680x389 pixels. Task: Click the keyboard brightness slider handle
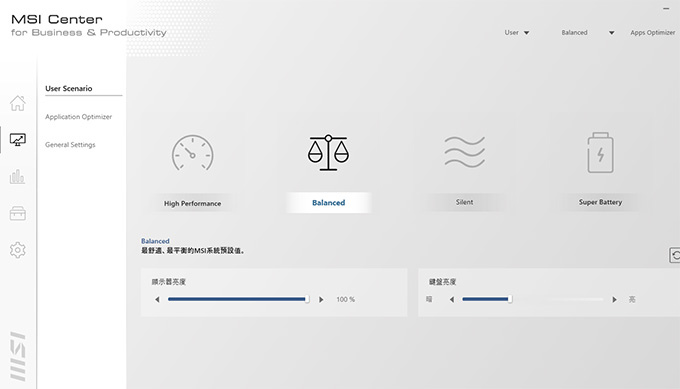pyautogui.click(x=510, y=299)
